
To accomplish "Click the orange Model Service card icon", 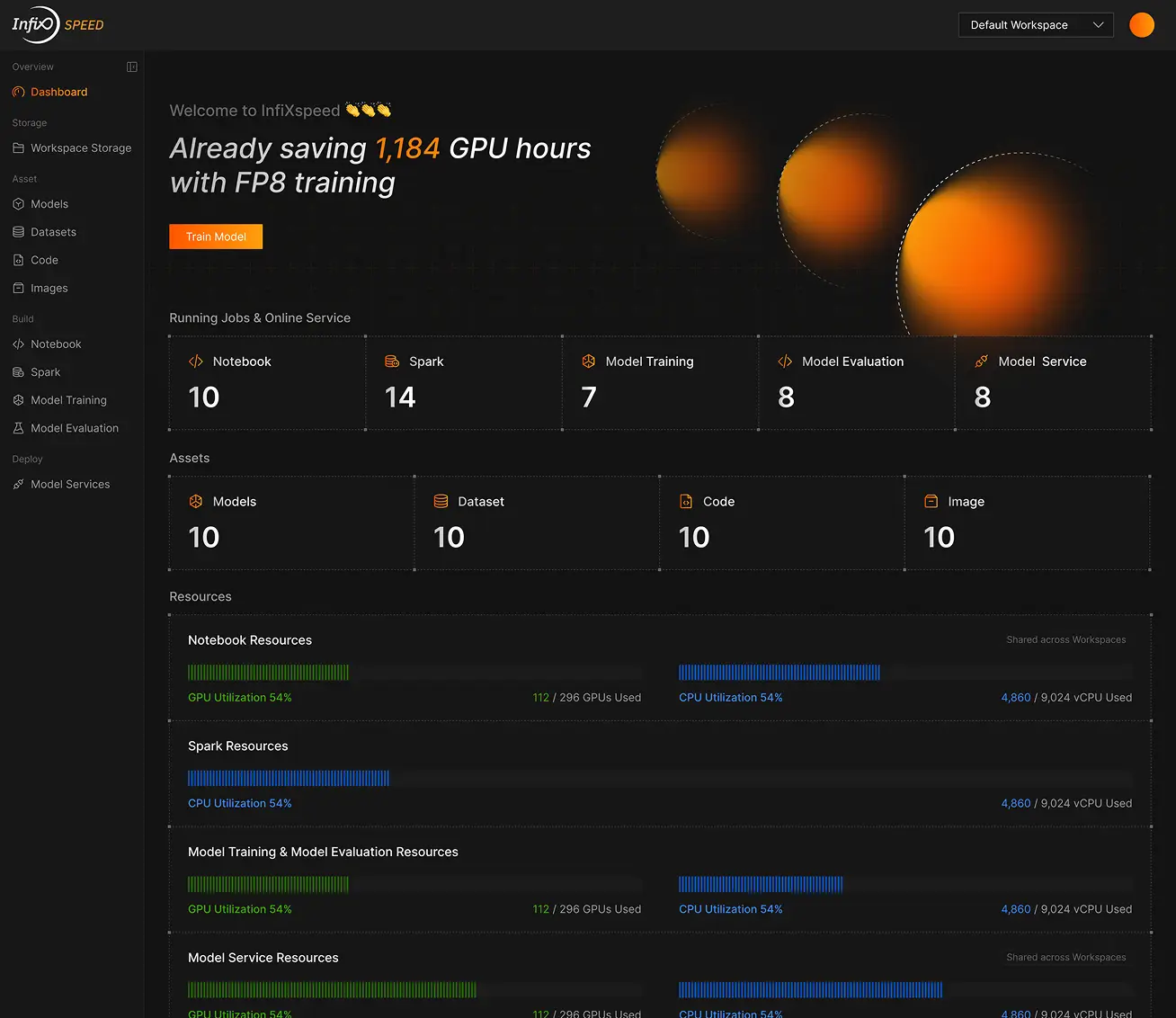I will (x=982, y=362).
